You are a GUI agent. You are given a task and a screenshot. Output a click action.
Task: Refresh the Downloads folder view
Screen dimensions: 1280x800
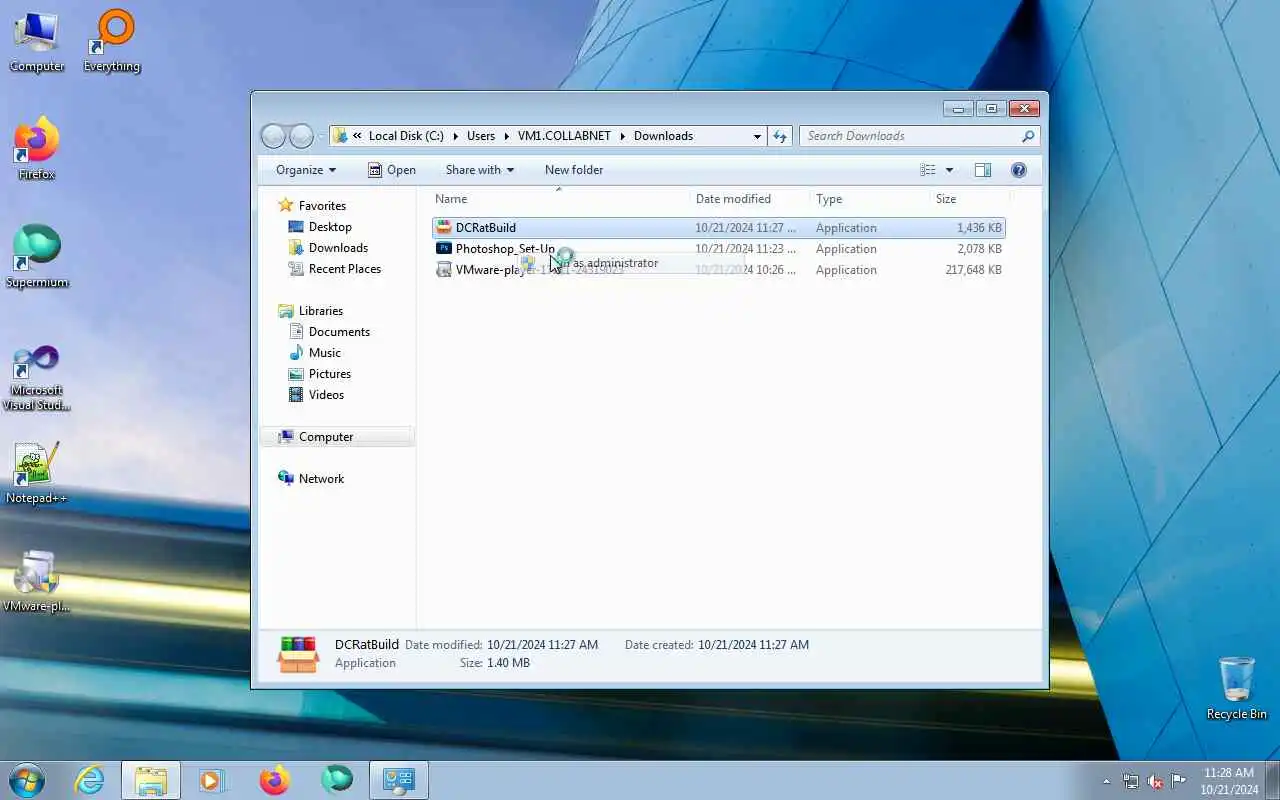[780, 136]
